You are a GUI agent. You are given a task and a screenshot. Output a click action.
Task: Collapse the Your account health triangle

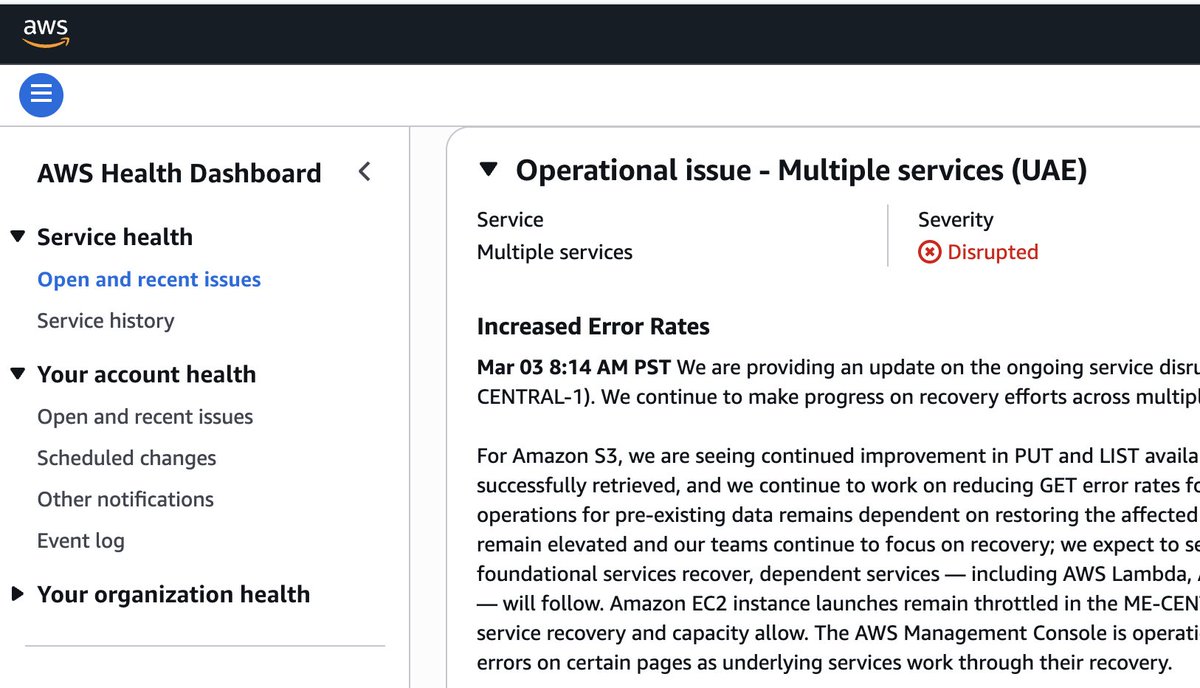17,374
